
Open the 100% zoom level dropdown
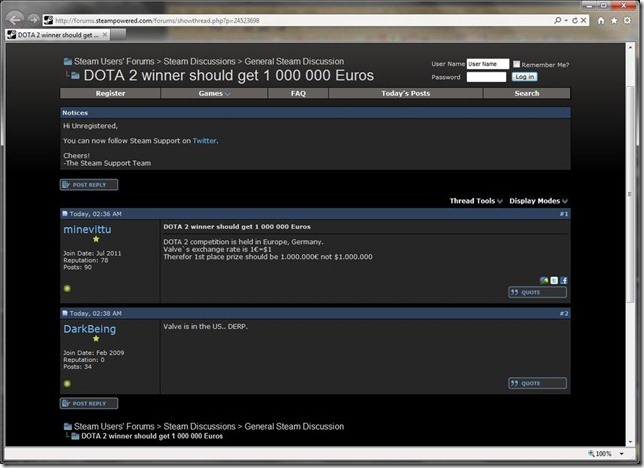(622, 454)
